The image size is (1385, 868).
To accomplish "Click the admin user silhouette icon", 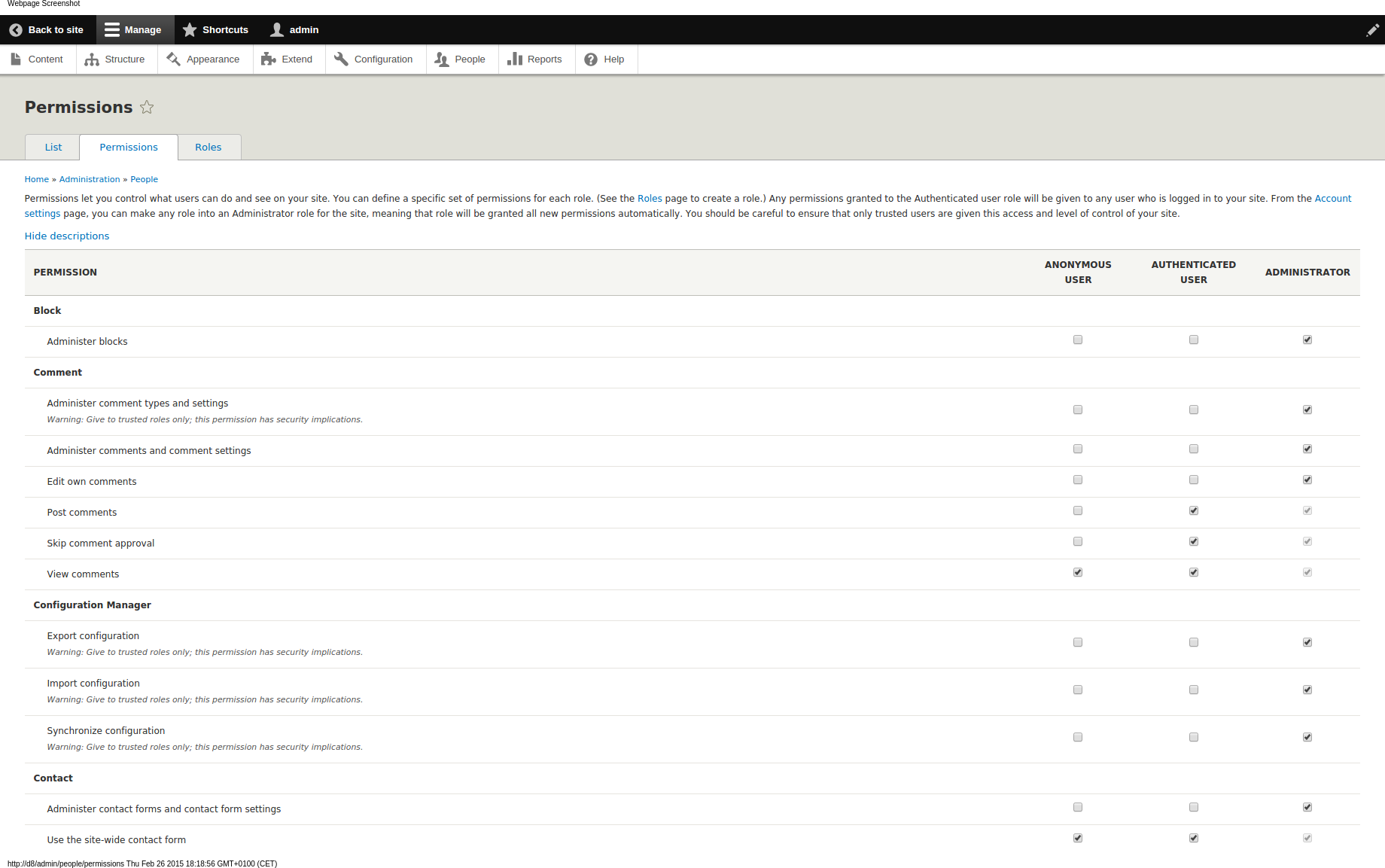I will (277, 30).
